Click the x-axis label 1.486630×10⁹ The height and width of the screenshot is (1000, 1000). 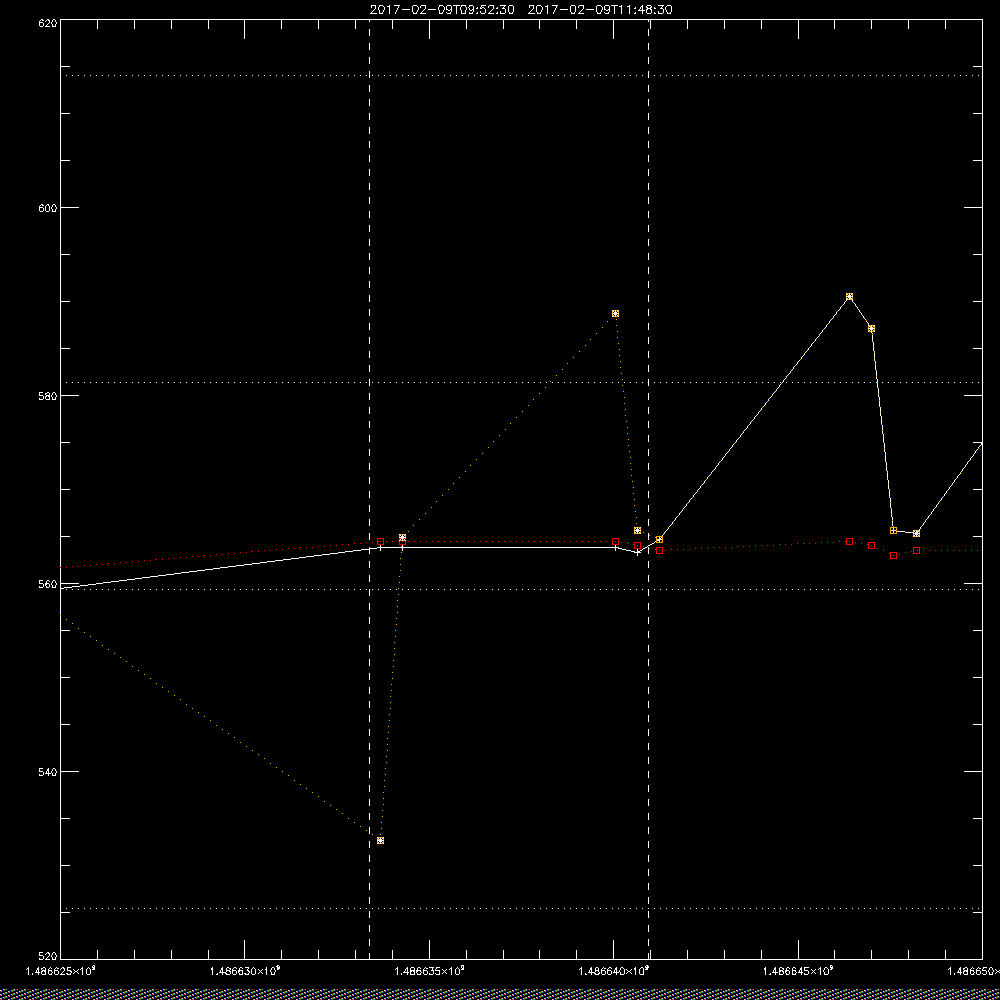(x=245, y=971)
